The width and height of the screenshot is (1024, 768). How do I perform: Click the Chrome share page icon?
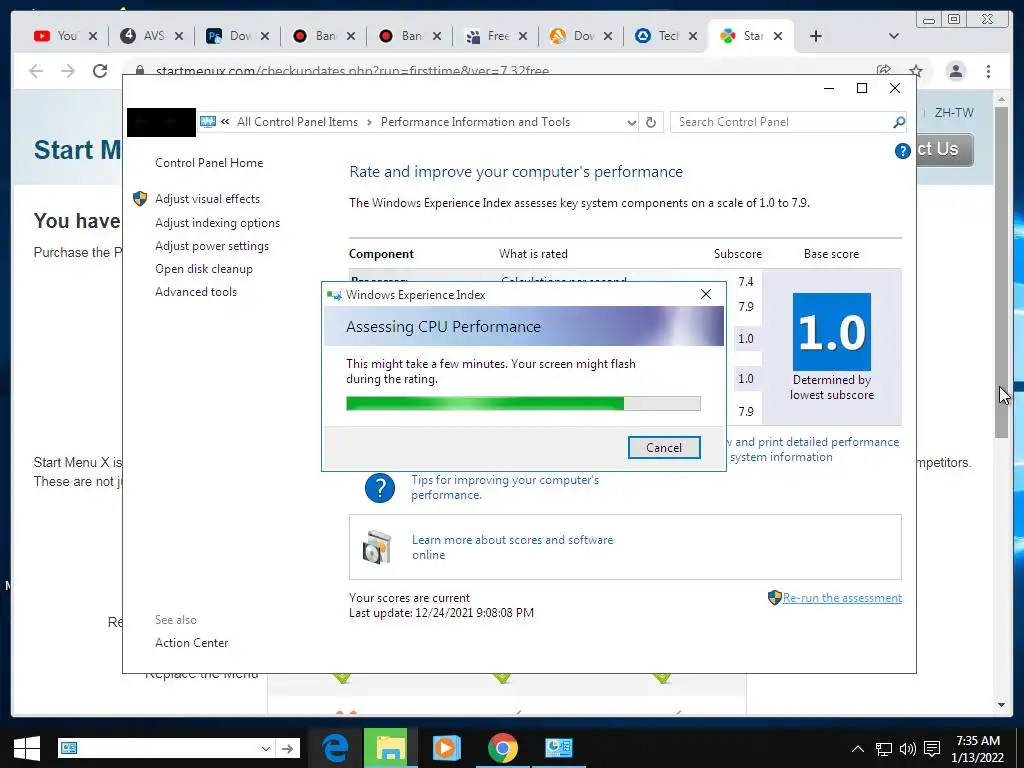click(x=884, y=70)
